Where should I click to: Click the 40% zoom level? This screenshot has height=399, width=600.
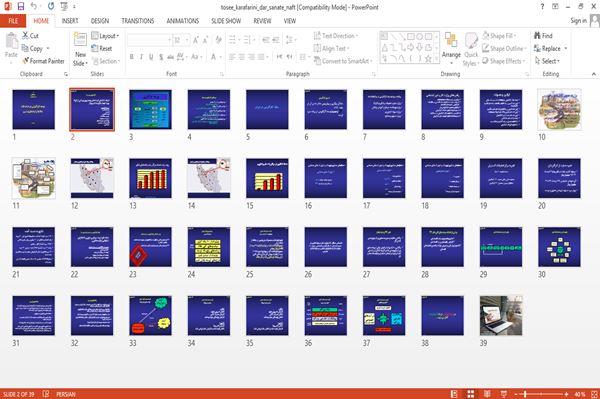click(x=580, y=394)
